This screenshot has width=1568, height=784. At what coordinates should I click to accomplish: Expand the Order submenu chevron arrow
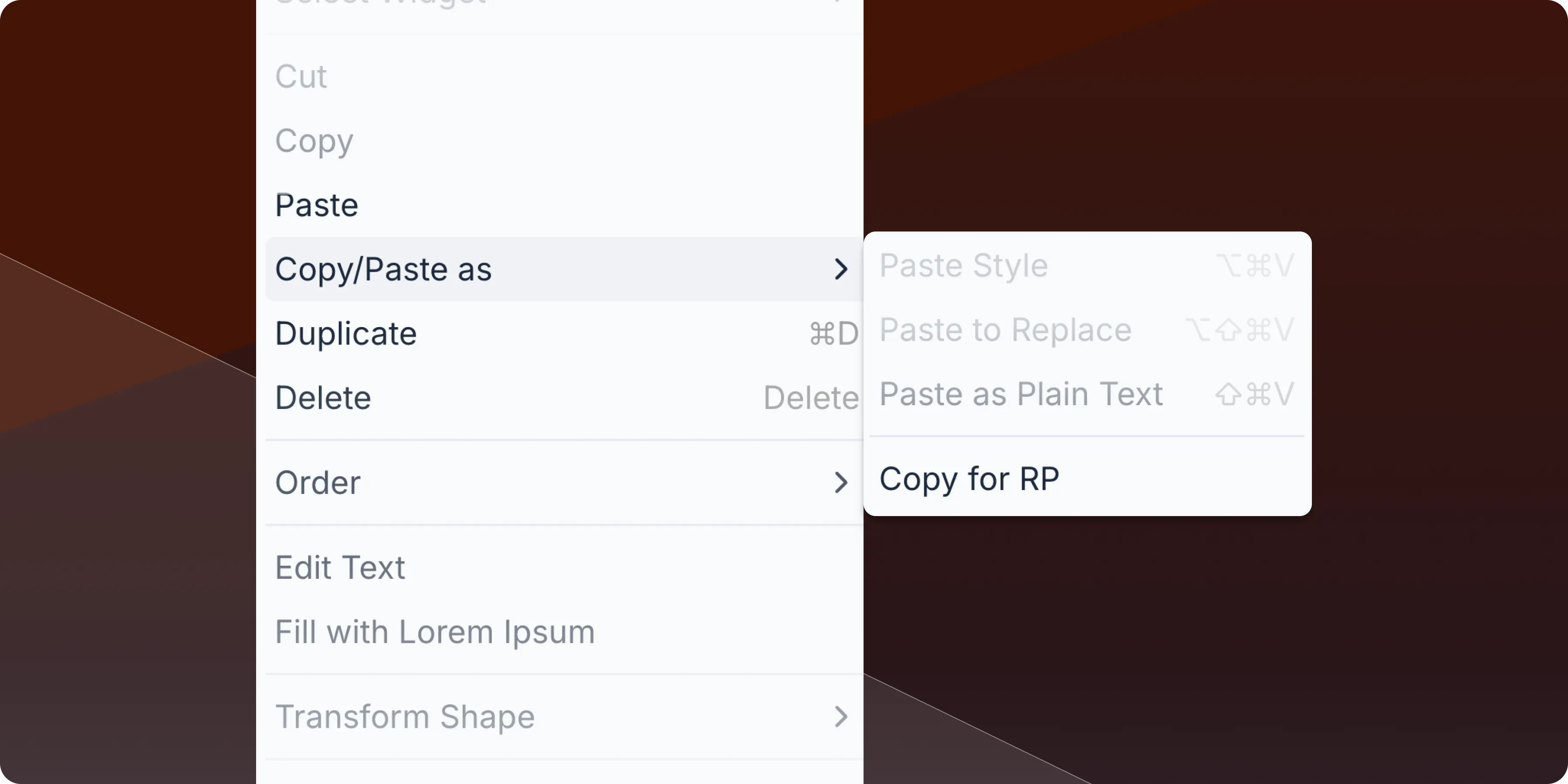click(x=841, y=483)
